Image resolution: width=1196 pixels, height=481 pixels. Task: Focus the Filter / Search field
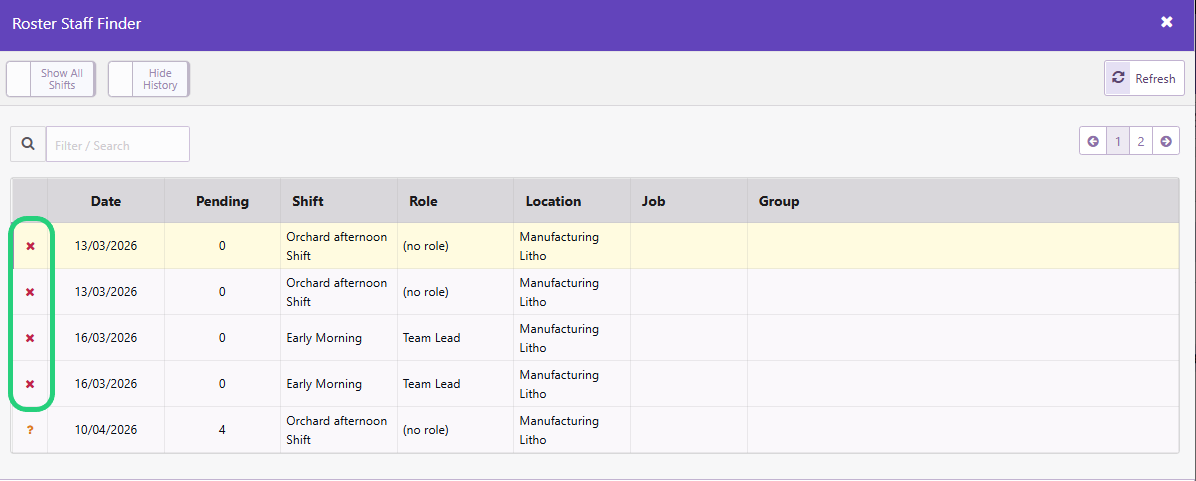click(x=117, y=144)
